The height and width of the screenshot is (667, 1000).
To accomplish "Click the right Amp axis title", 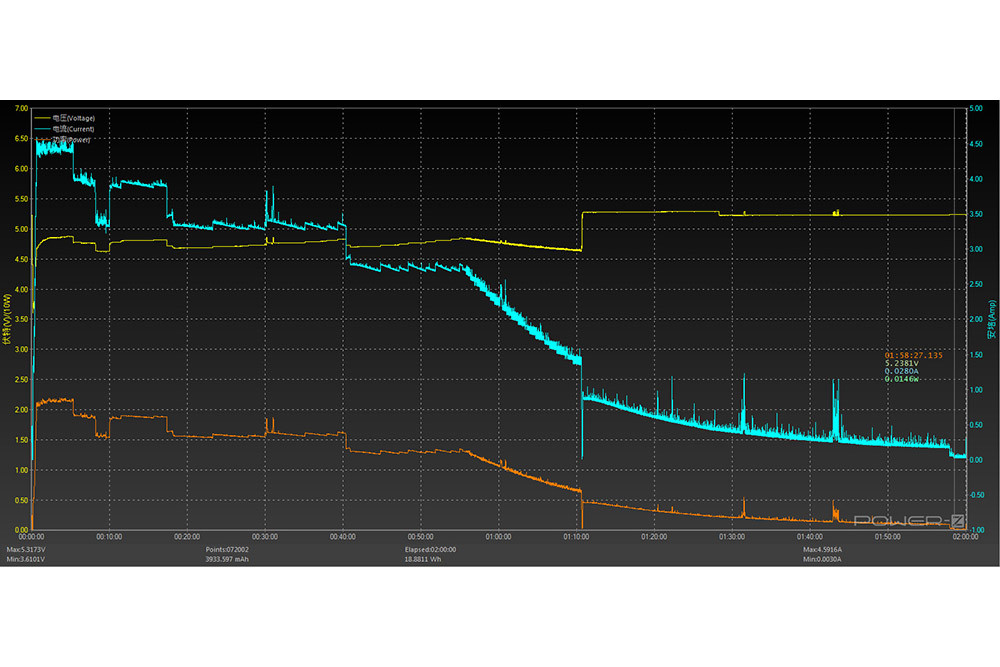I will (990, 320).
